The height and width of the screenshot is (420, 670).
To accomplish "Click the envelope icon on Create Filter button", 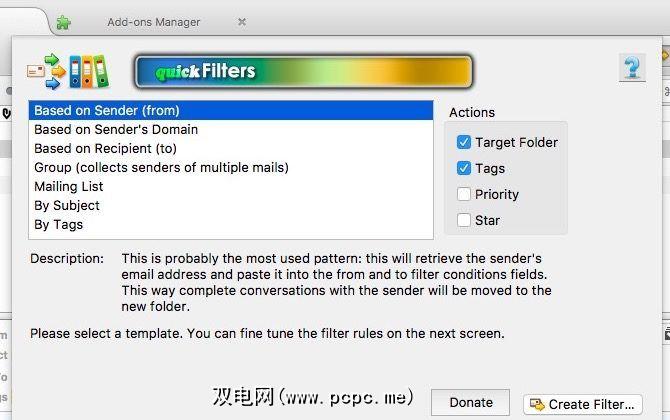I will [x=536, y=404].
